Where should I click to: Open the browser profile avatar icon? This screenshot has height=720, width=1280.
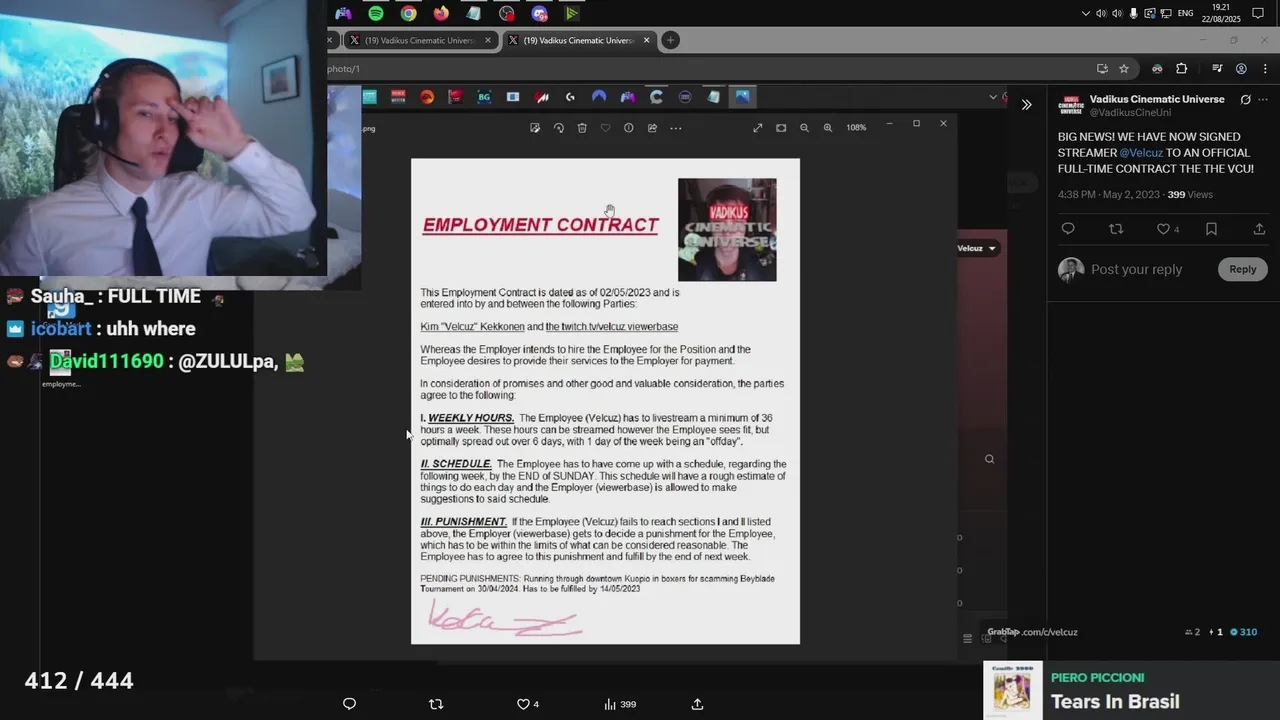[1241, 69]
